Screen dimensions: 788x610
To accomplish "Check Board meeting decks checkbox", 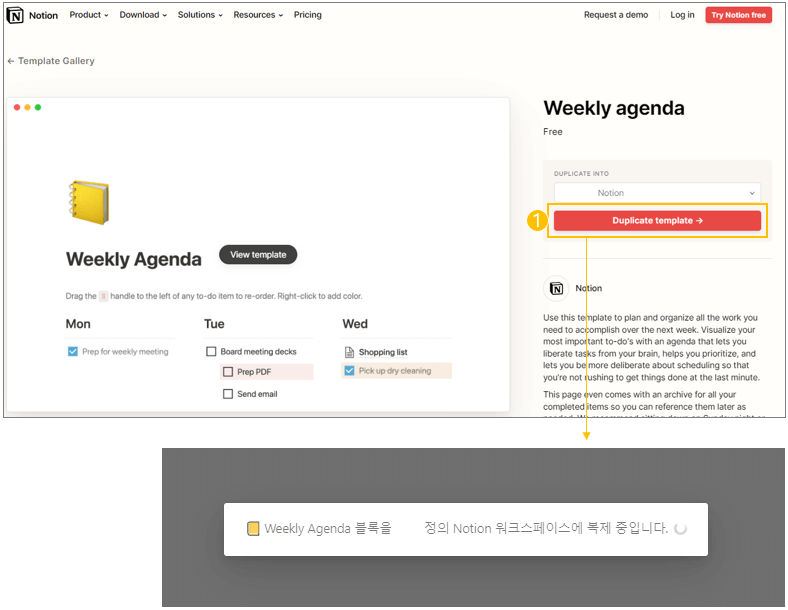I will click(211, 351).
